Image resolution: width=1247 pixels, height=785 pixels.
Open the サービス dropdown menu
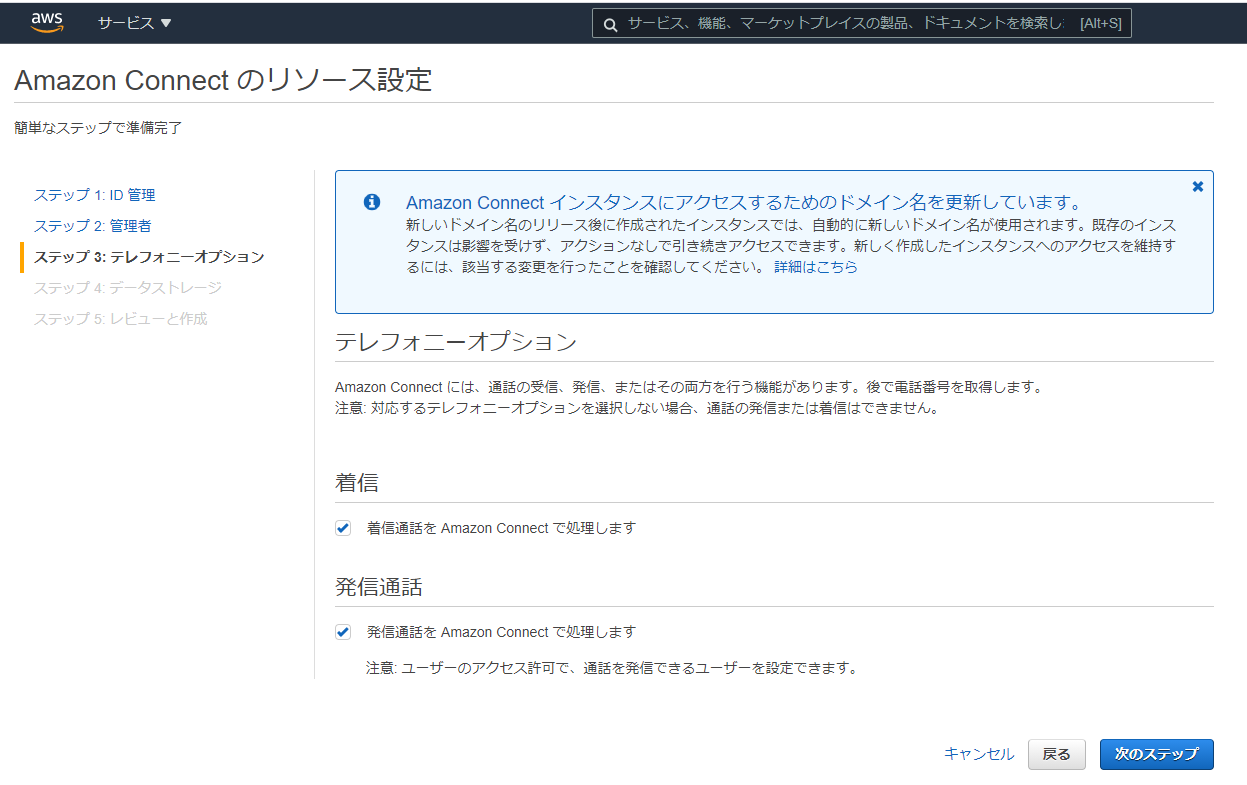coord(135,23)
